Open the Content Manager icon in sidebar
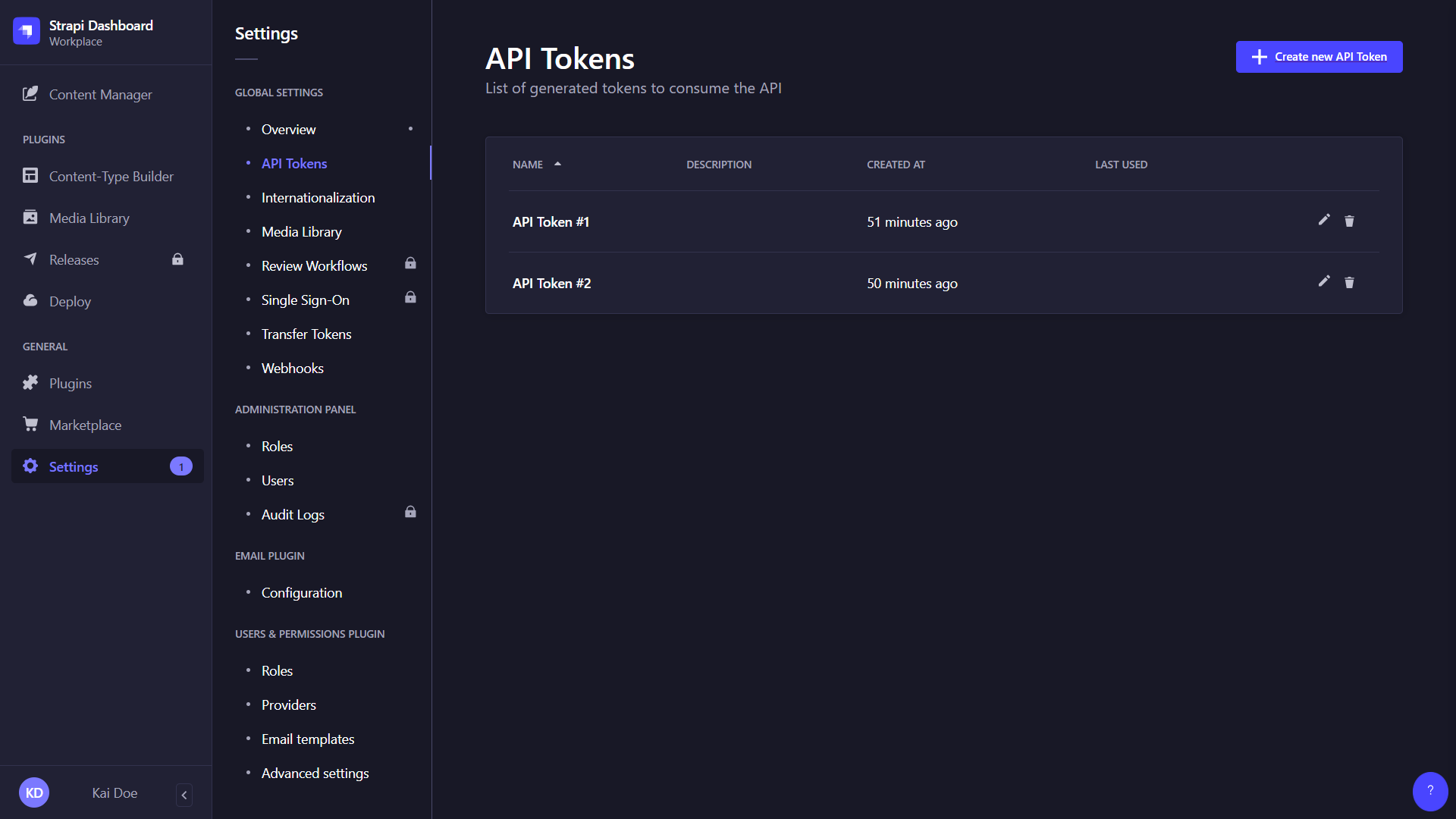Screen dimensions: 1456x819 point(30,93)
